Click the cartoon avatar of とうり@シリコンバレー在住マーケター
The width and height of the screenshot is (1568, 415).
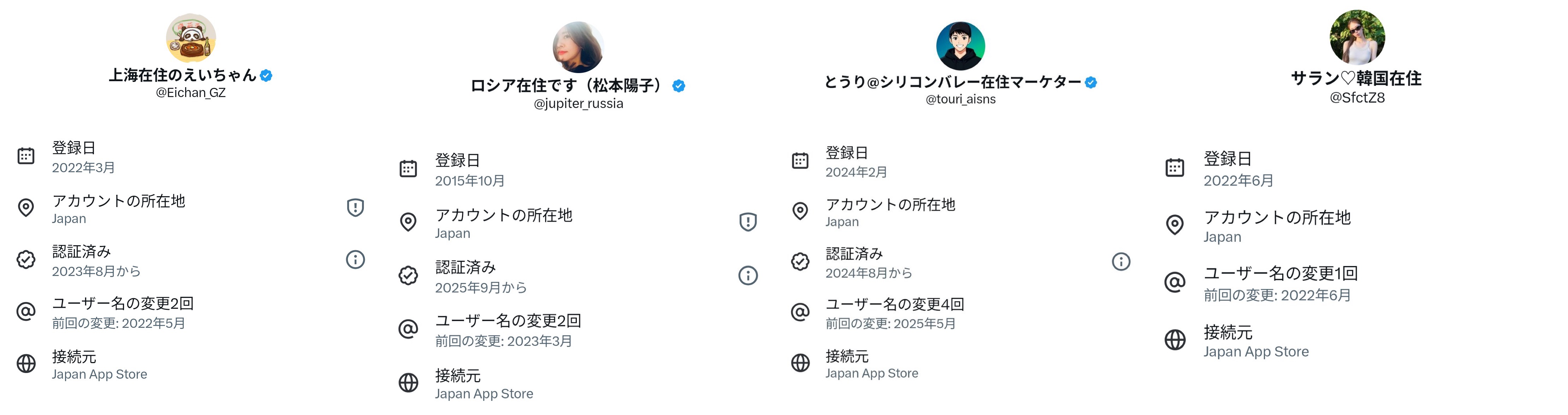click(960, 46)
